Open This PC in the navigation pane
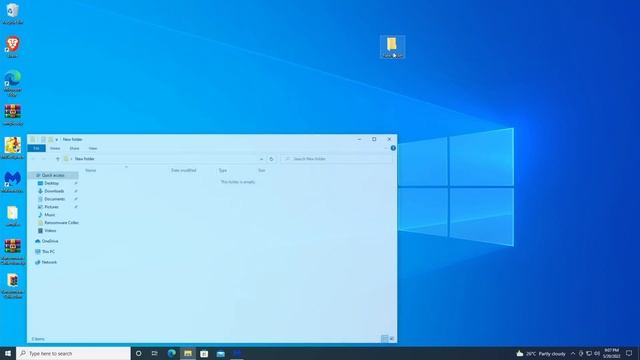The image size is (640, 360). (x=48, y=252)
